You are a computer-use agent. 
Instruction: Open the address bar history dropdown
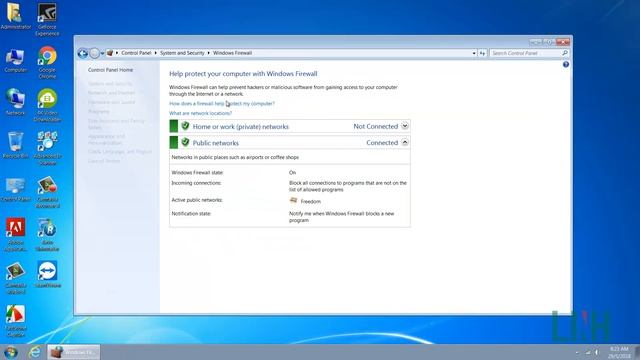[474, 53]
